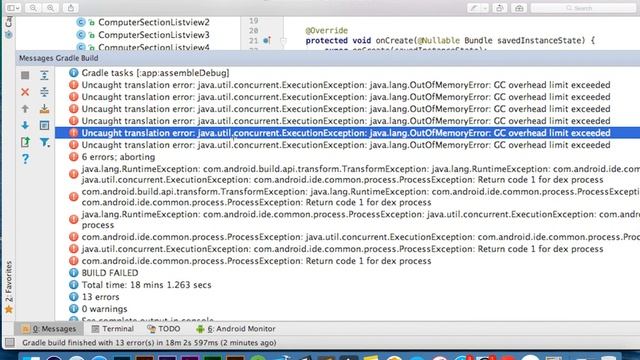This screenshot has height=360, width=640.
Task: Focus the Search field in the window toolbar
Action: tap(583, 8)
